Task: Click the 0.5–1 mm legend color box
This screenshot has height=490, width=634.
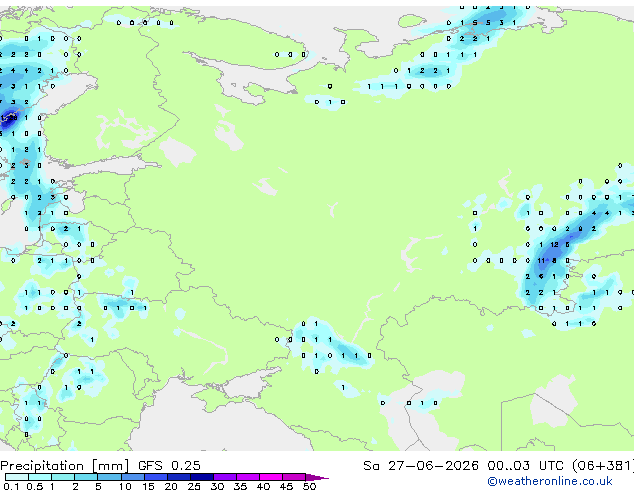Action: click(x=40, y=477)
